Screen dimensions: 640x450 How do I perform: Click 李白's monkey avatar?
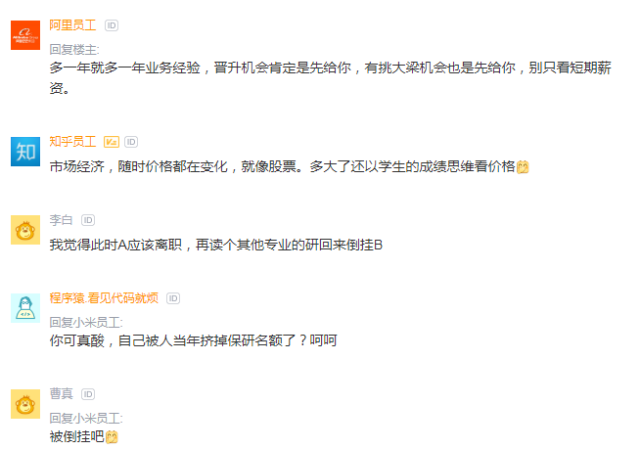pos(25,230)
